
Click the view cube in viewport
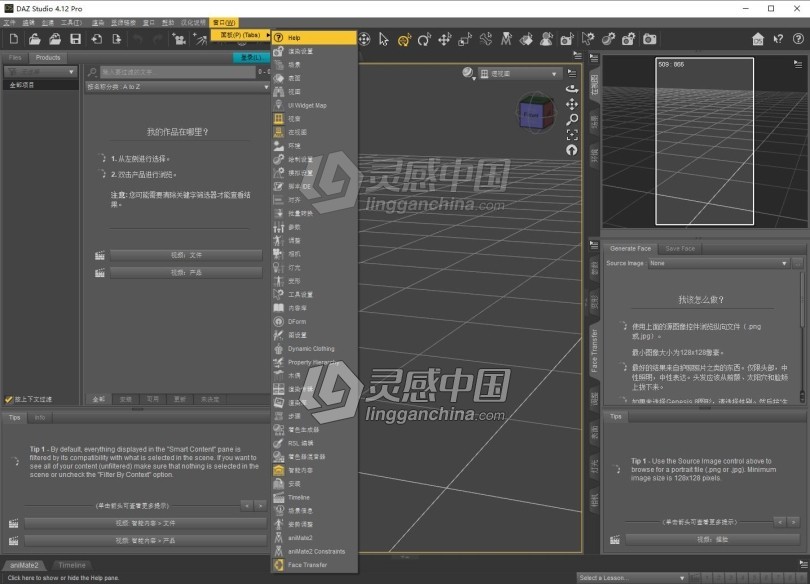pos(536,113)
